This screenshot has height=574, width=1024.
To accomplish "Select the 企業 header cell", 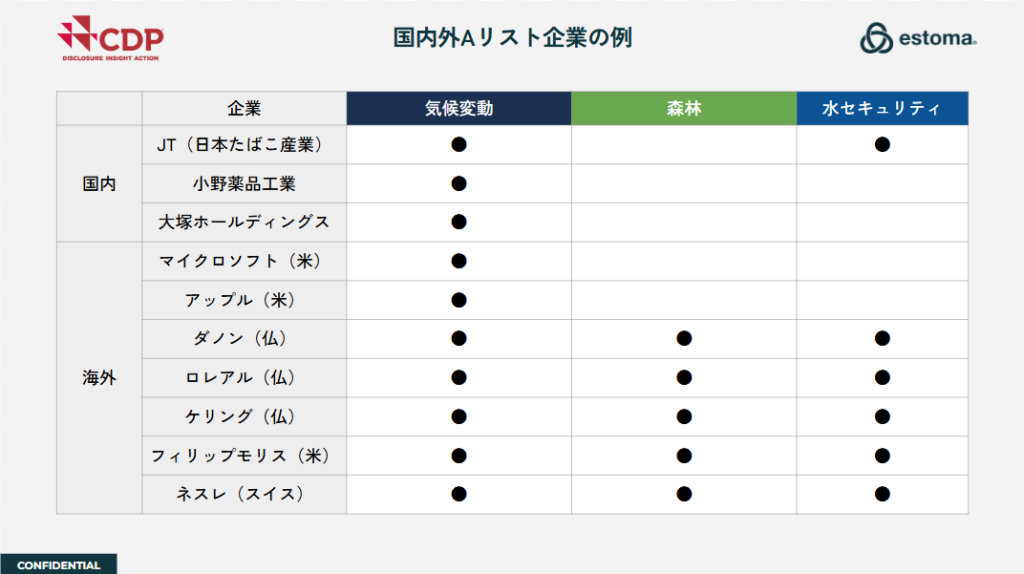I will click(x=244, y=108).
